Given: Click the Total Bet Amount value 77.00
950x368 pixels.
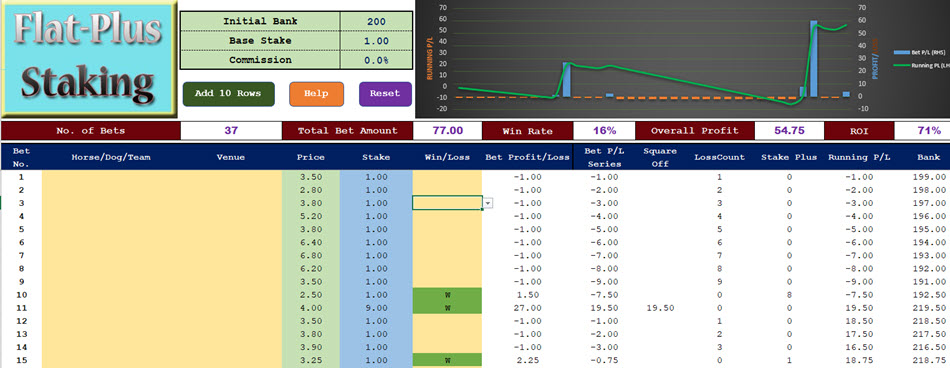Looking at the screenshot, I should 447,130.
